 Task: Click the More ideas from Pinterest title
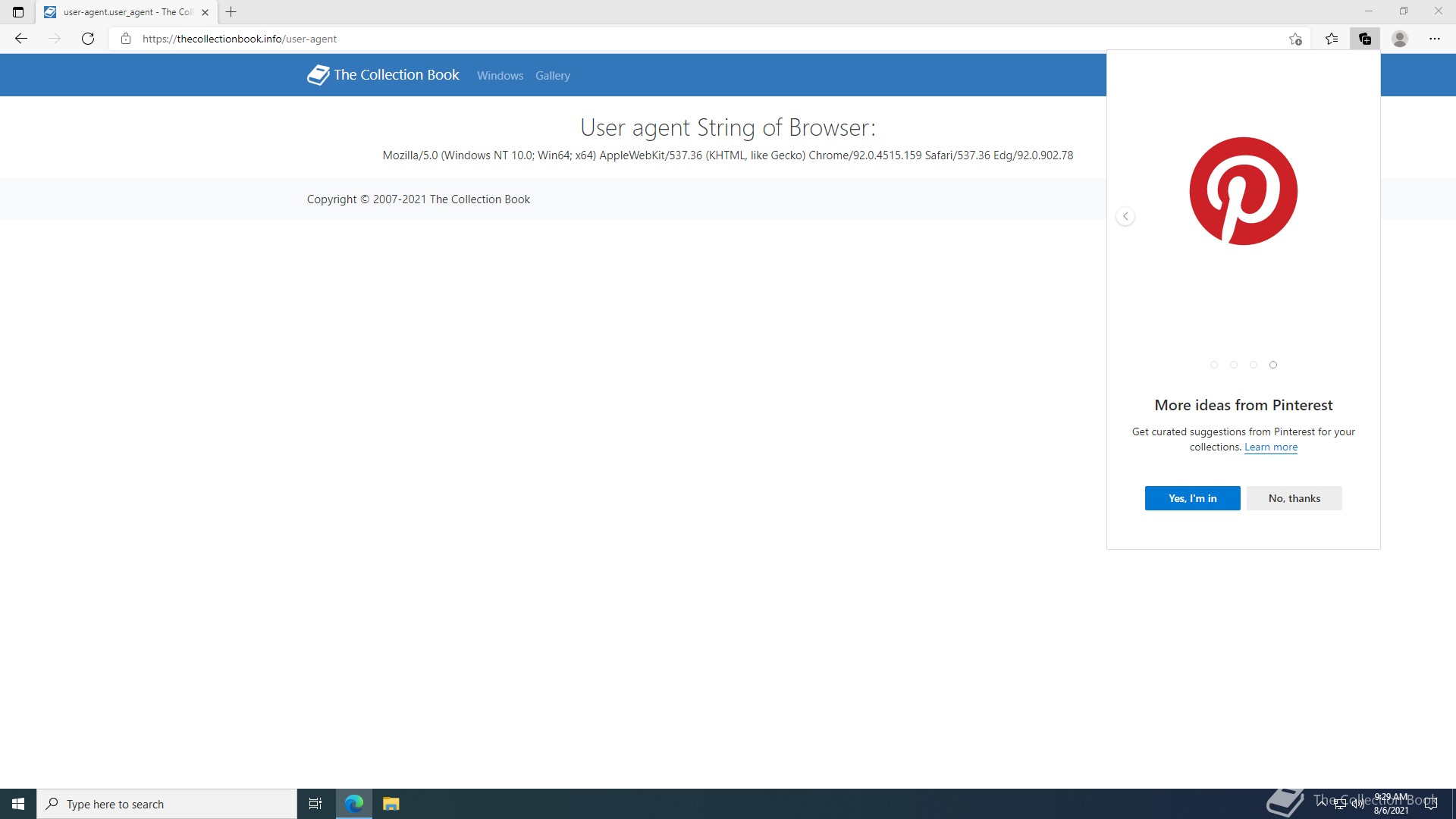(1244, 405)
